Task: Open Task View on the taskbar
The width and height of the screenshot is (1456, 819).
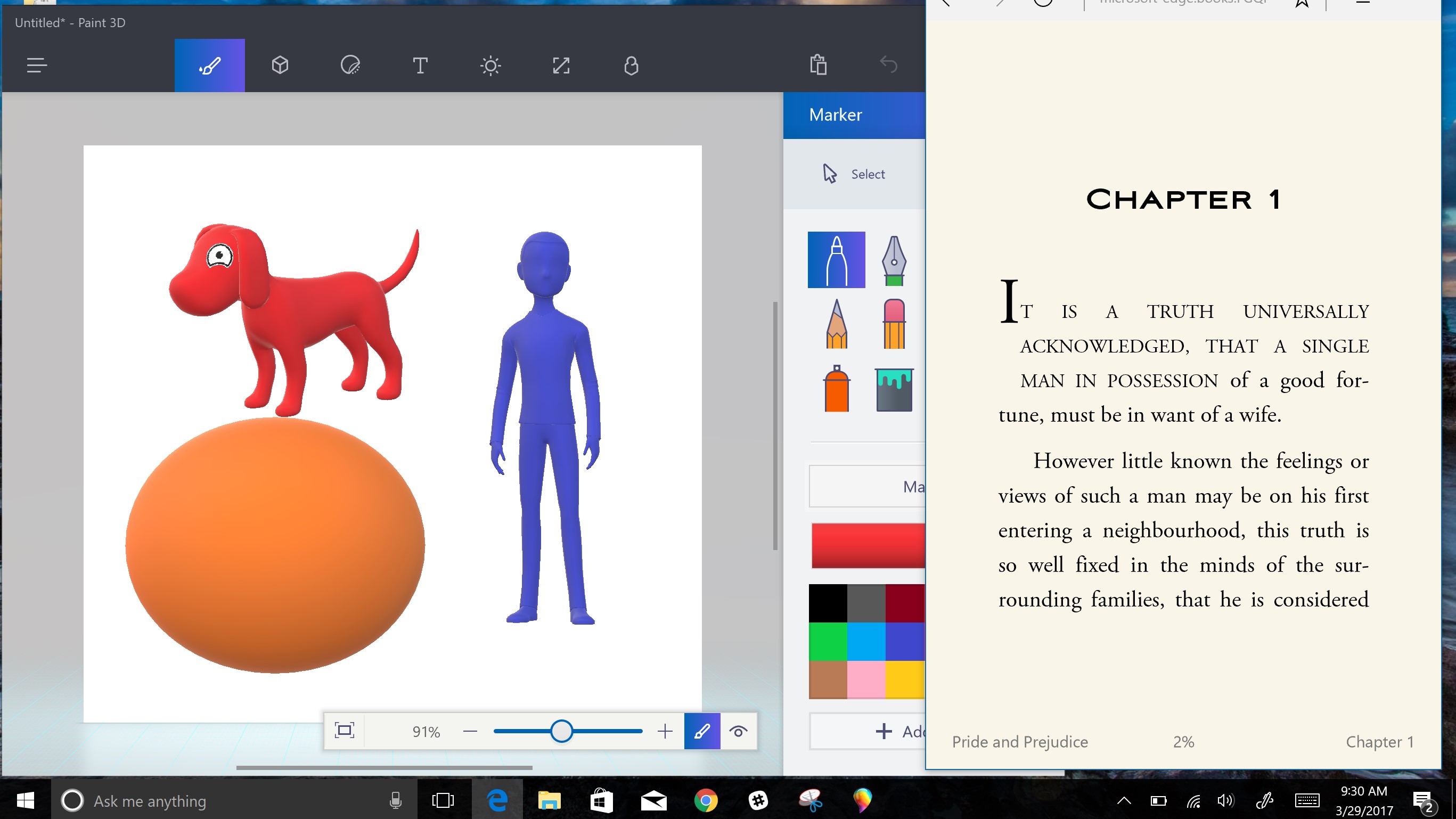Action: point(443,800)
